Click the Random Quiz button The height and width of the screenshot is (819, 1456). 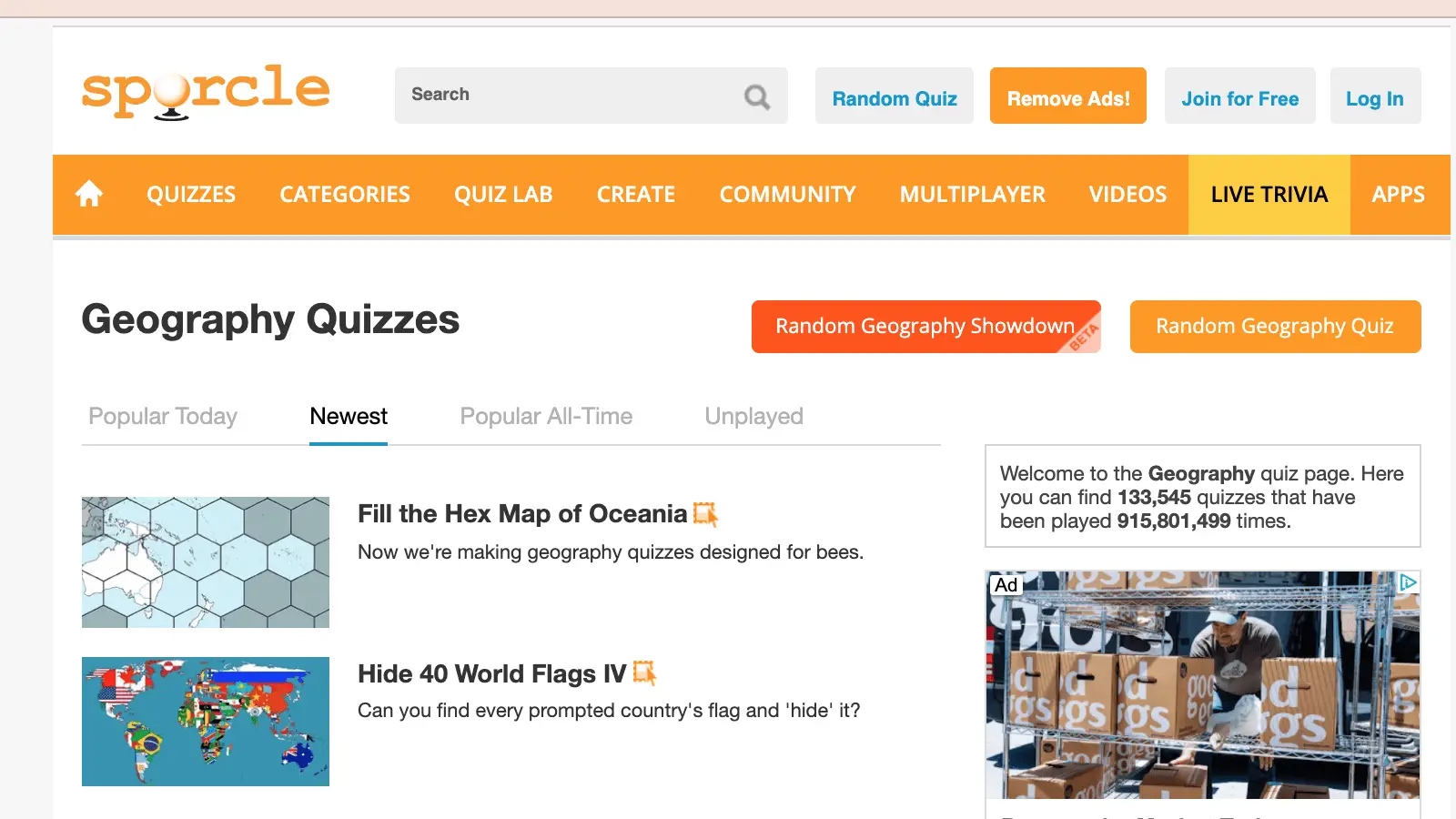tap(895, 96)
